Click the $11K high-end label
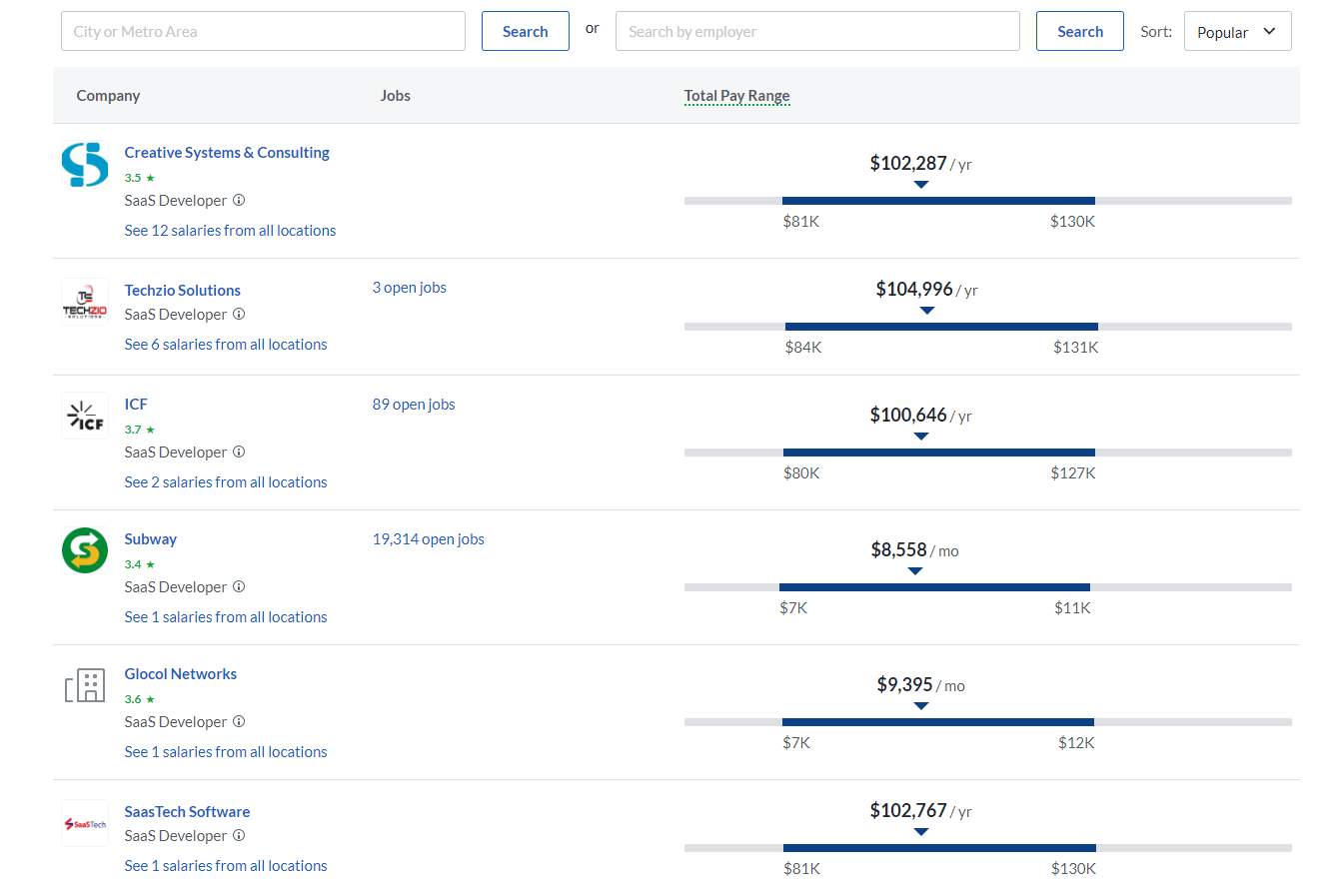1321x896 pixels. pyautogui.click(x=1072, y=608)
